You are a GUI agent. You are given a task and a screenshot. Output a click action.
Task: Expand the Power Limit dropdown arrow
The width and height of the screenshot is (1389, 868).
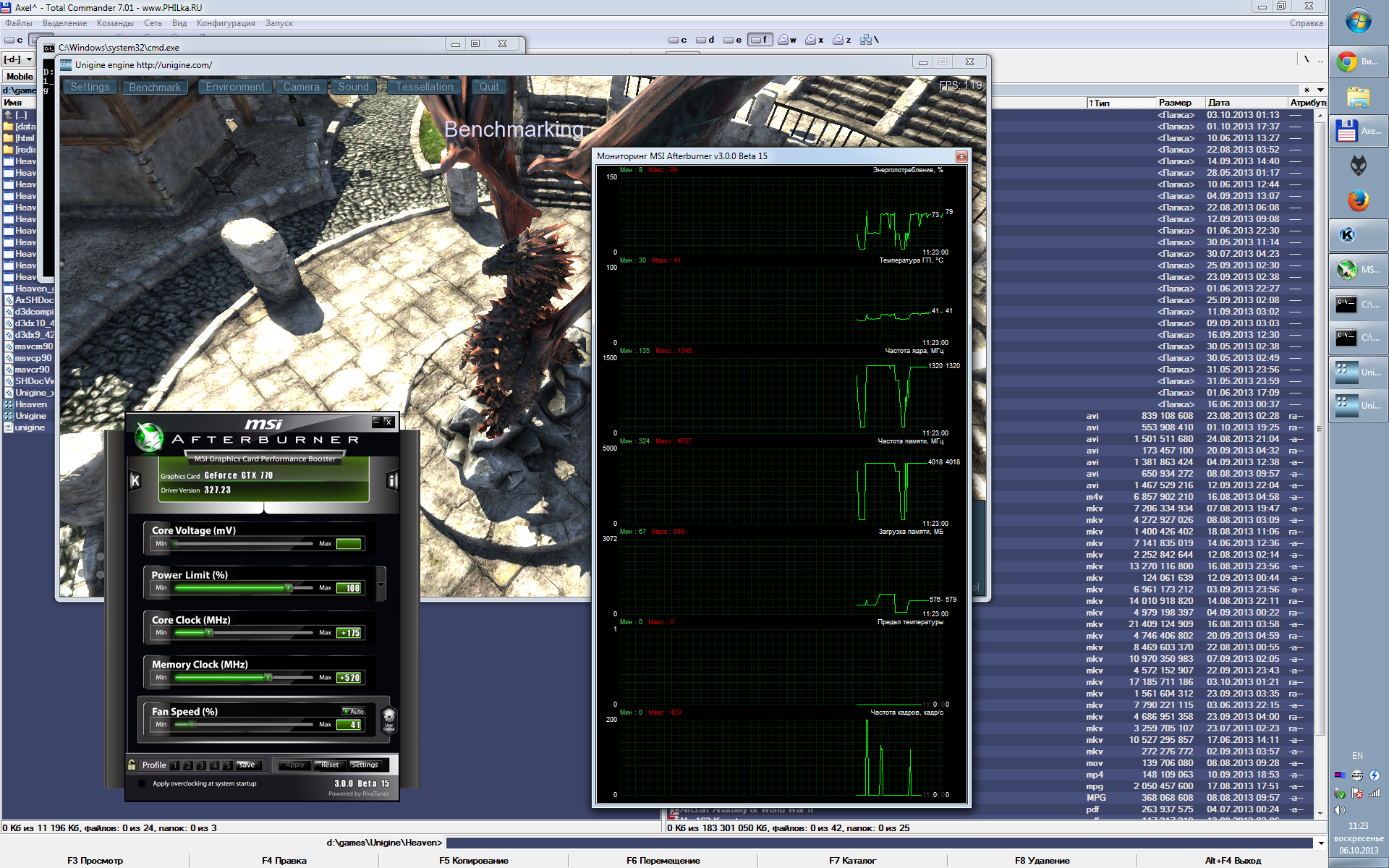[x=381, y=584]
